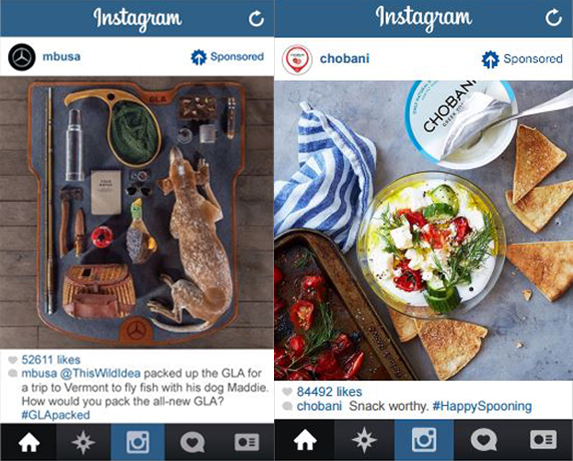Tap refresh icon above mbusa post
Viewport: 573px width, 461px height.
[x=256, y=18]
